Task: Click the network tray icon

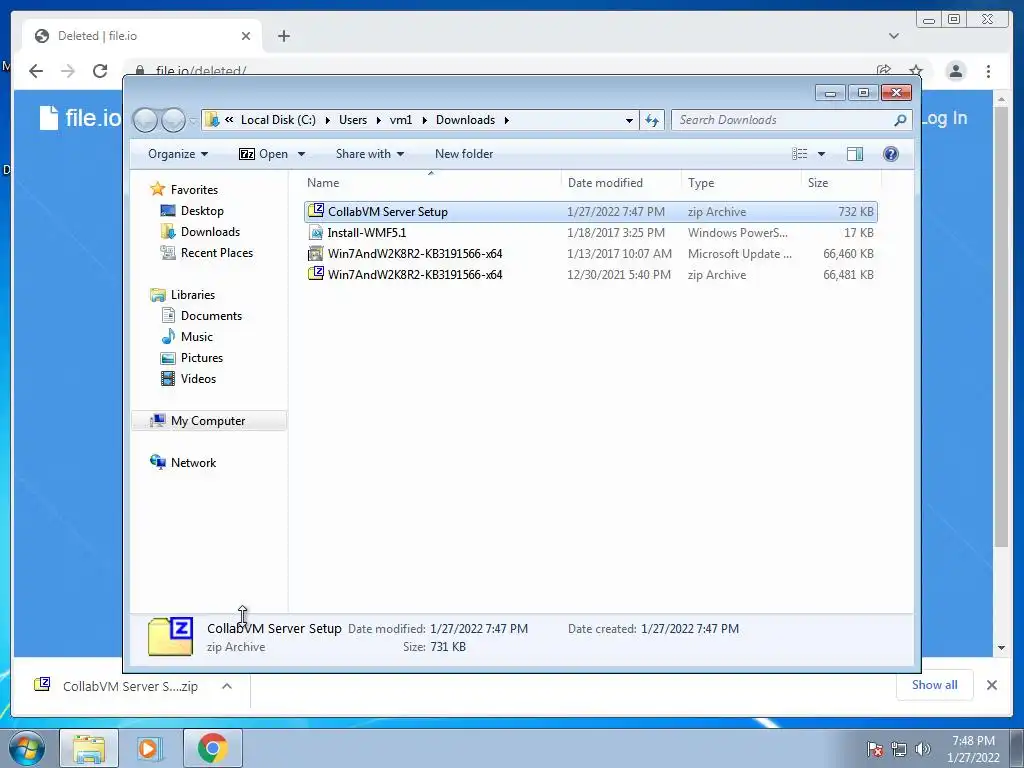Action: (x=899, y=749)
